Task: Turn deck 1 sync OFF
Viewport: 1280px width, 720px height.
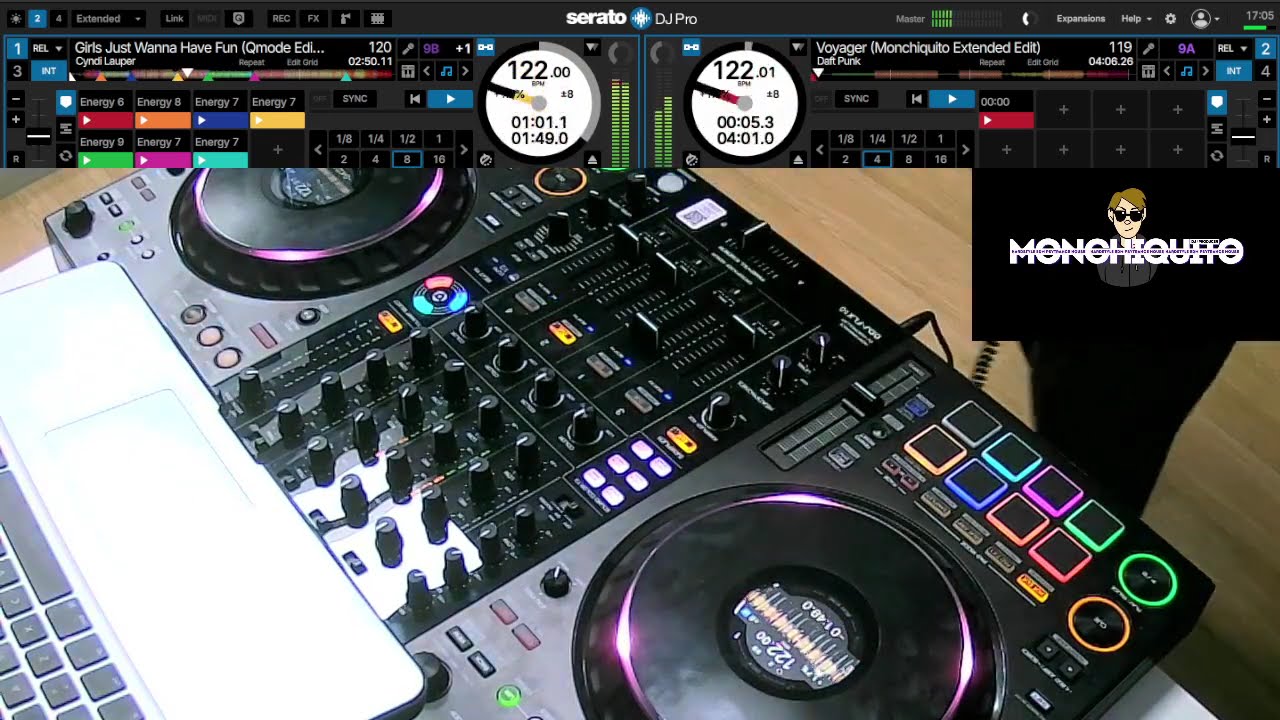Action: 320,99
